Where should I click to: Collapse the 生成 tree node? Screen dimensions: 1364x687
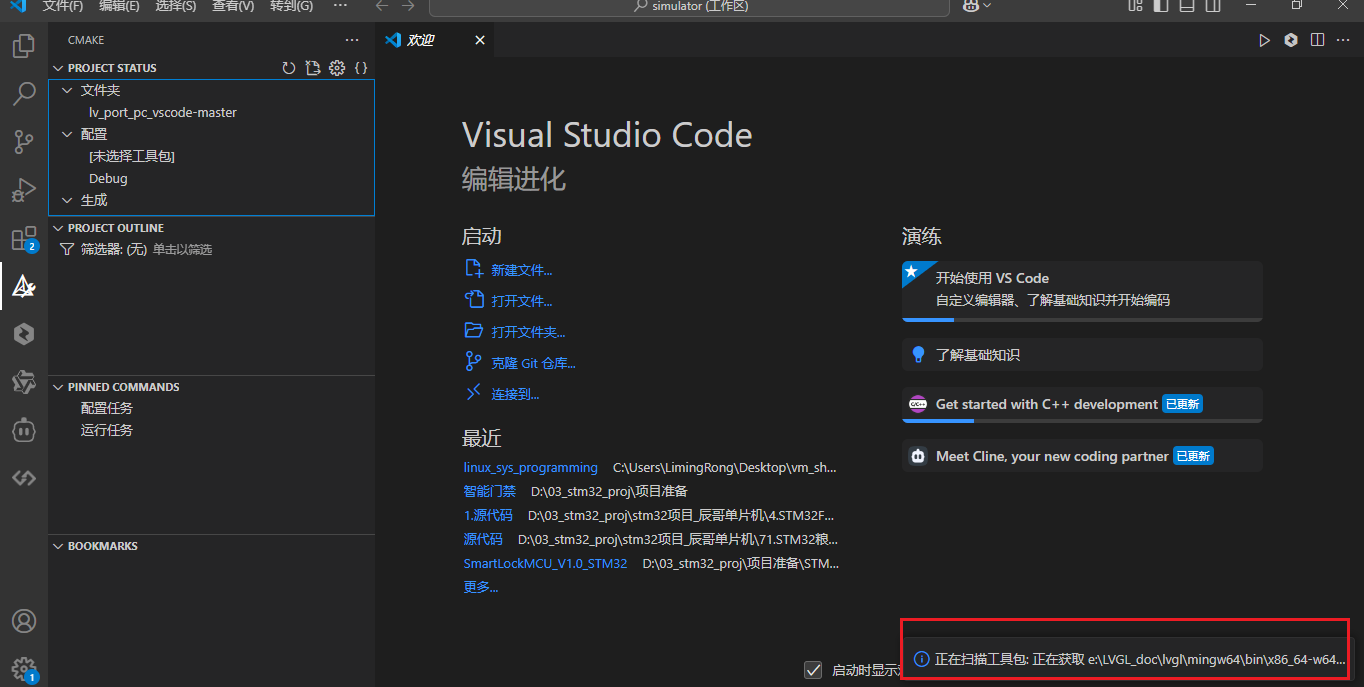coord(68,200)
